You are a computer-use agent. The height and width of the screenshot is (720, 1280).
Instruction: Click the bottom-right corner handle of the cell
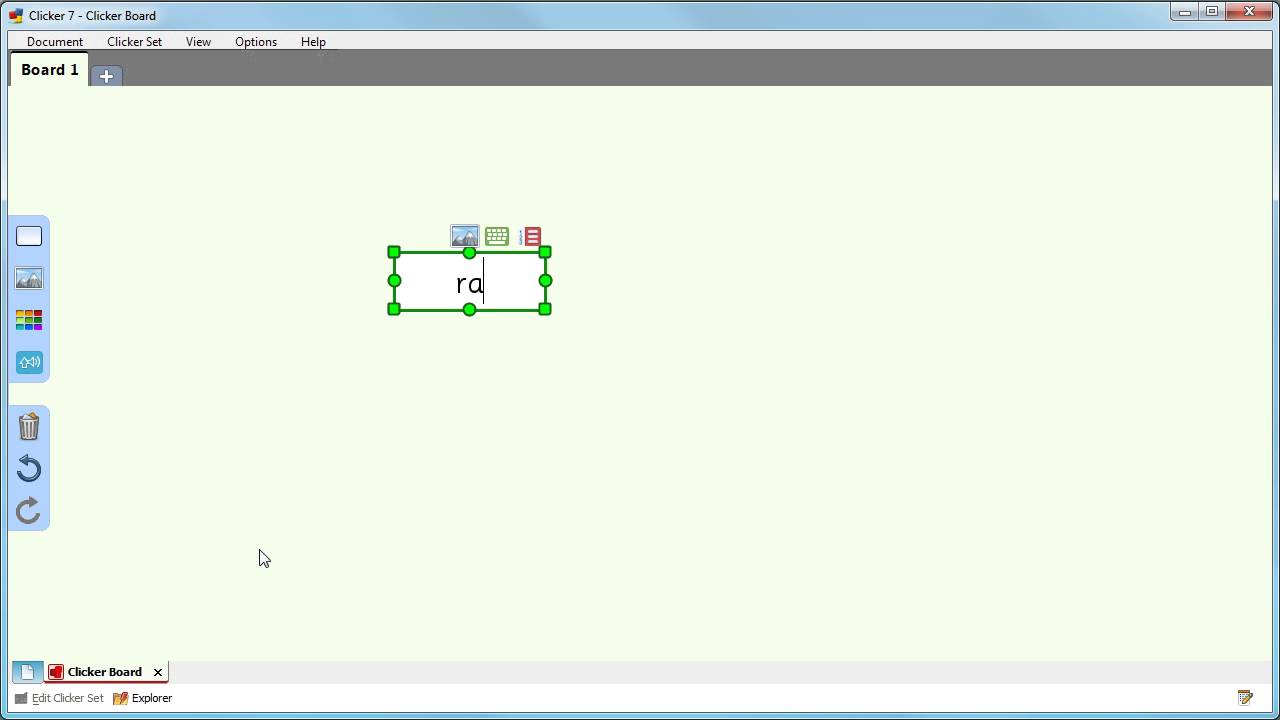pos(545,309)
